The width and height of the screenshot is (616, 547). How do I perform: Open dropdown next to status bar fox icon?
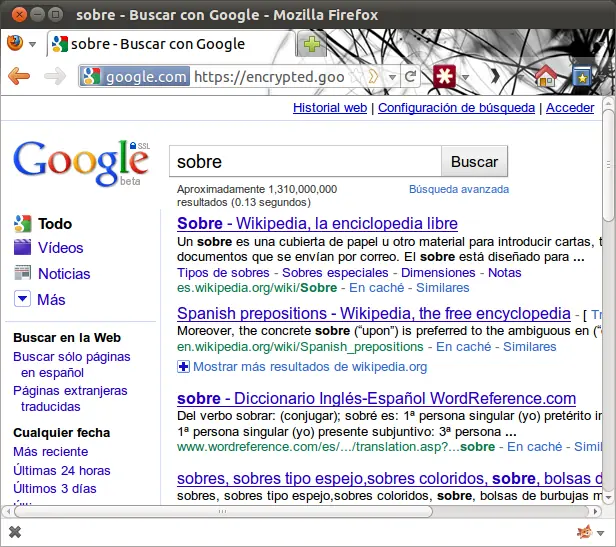[x=600, y=533]
